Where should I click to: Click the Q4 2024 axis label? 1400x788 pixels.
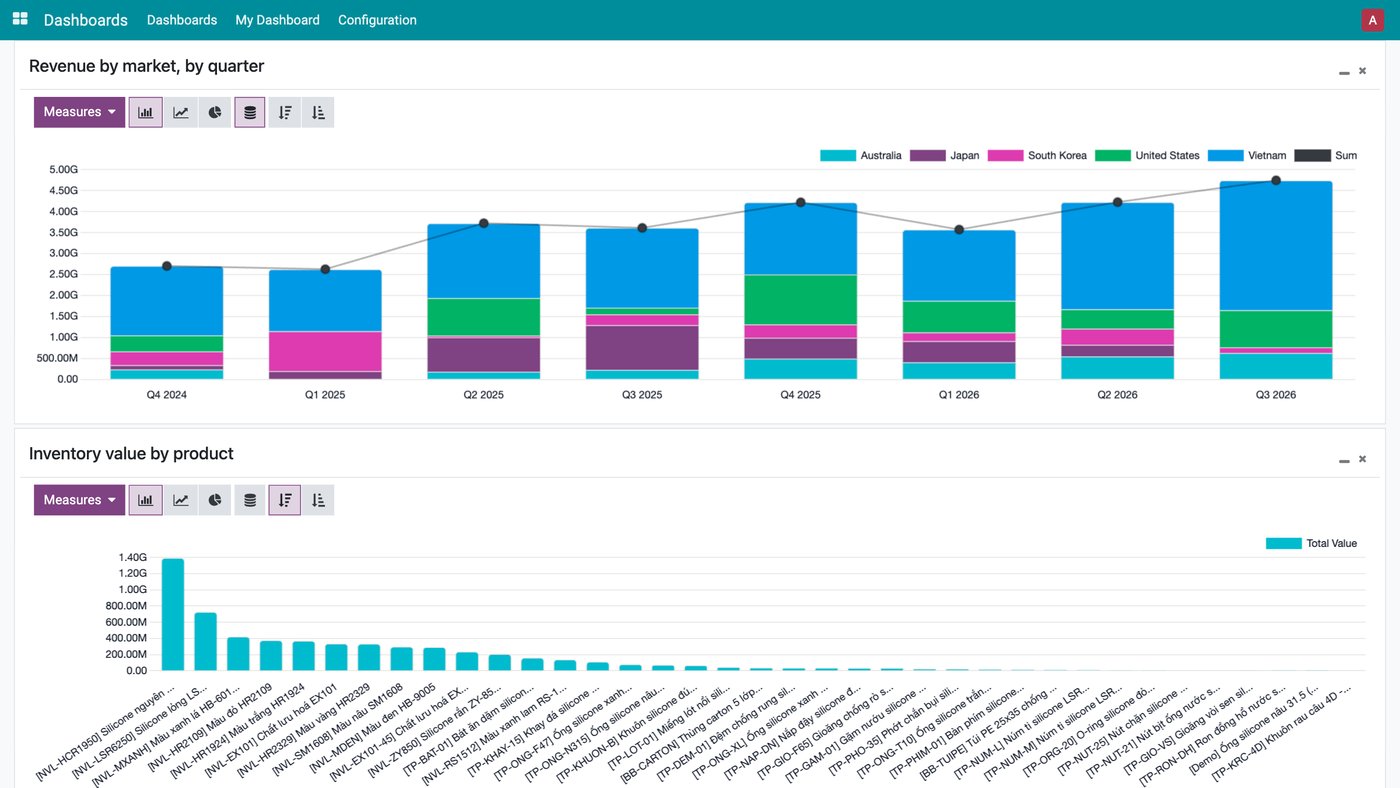[x=167, y=395]
